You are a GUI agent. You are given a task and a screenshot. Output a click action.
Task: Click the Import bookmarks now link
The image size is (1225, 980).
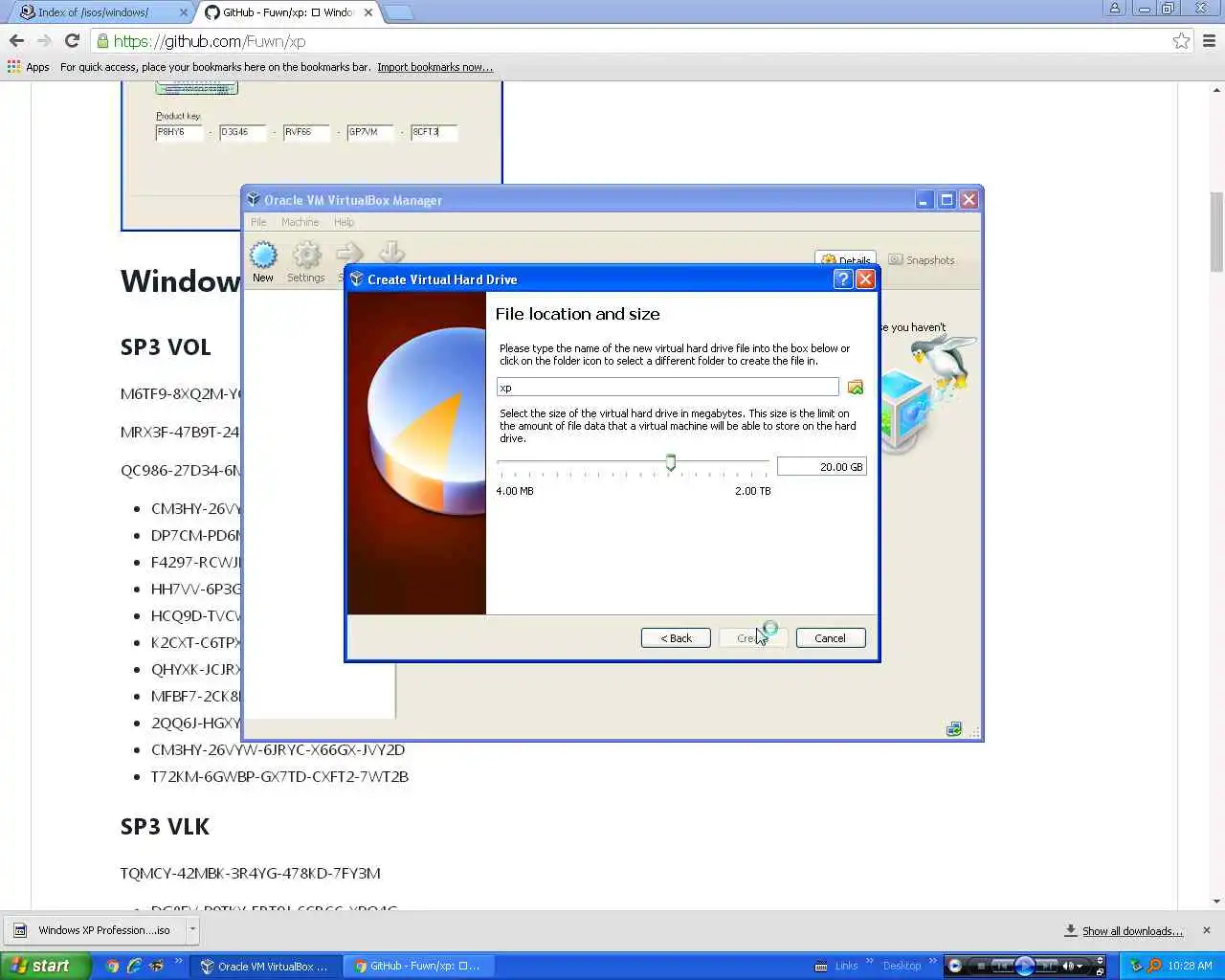434,67
